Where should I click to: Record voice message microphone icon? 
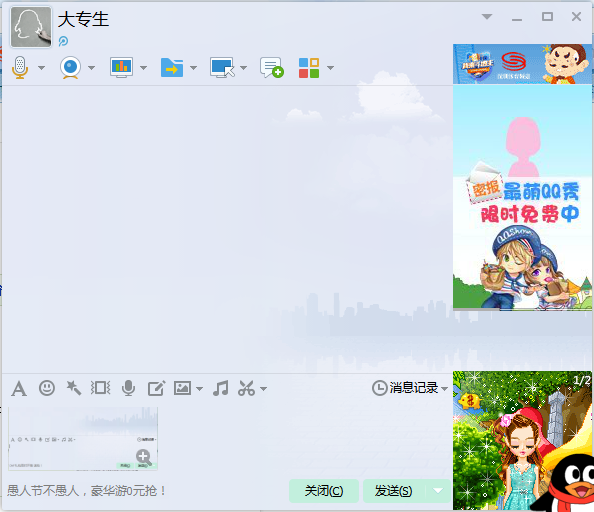point(128,388)
